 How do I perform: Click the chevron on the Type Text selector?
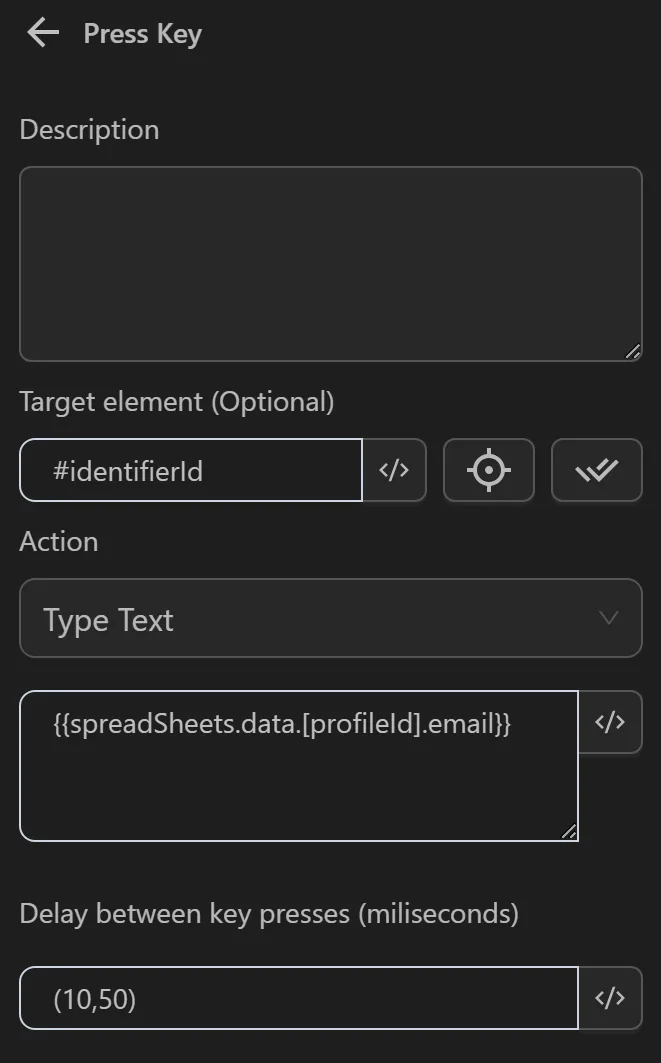(608, 618)
